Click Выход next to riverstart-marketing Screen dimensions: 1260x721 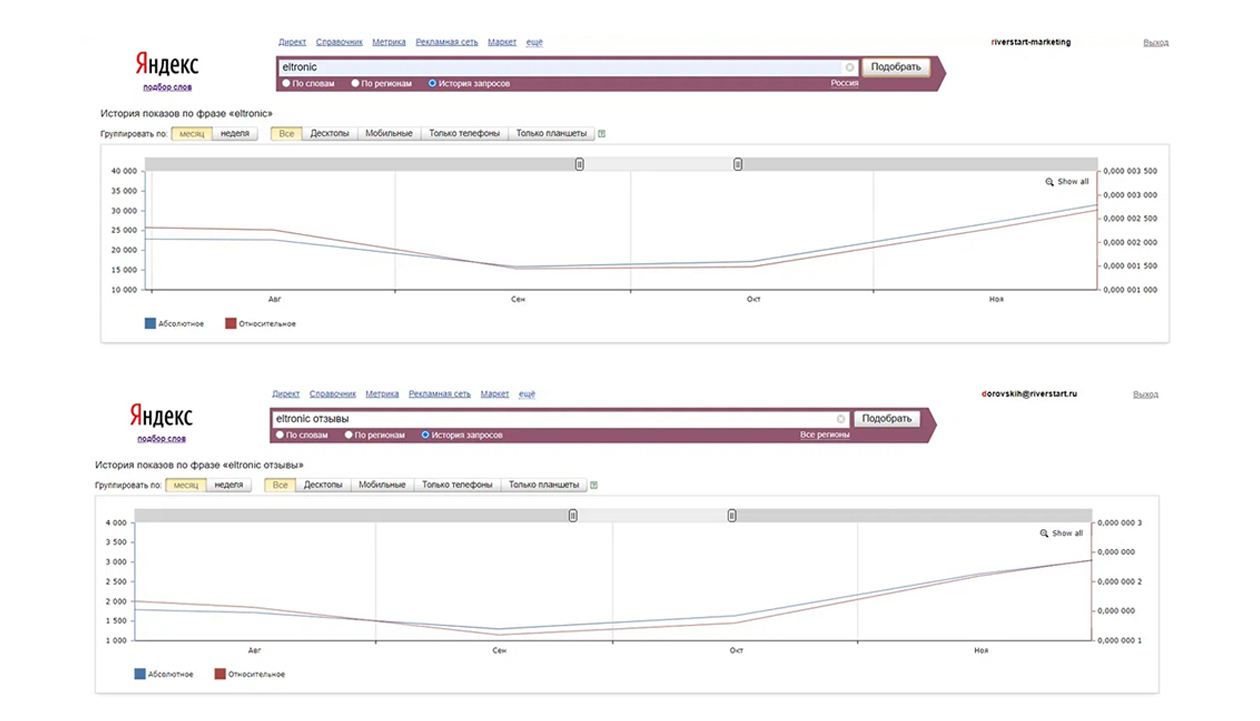coord(1155,43)
